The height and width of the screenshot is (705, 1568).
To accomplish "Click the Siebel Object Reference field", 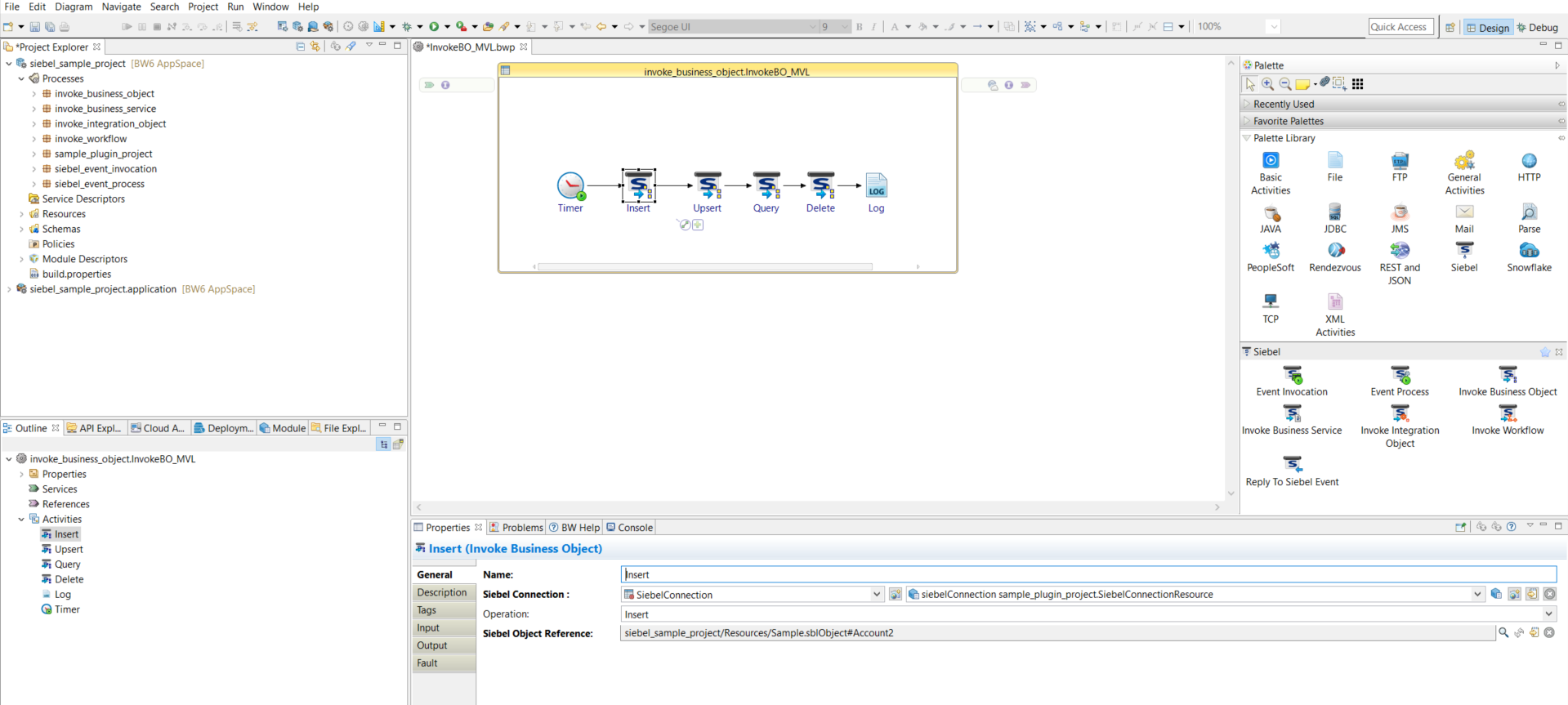I will pyautogui.click(x=1057, y=633).
